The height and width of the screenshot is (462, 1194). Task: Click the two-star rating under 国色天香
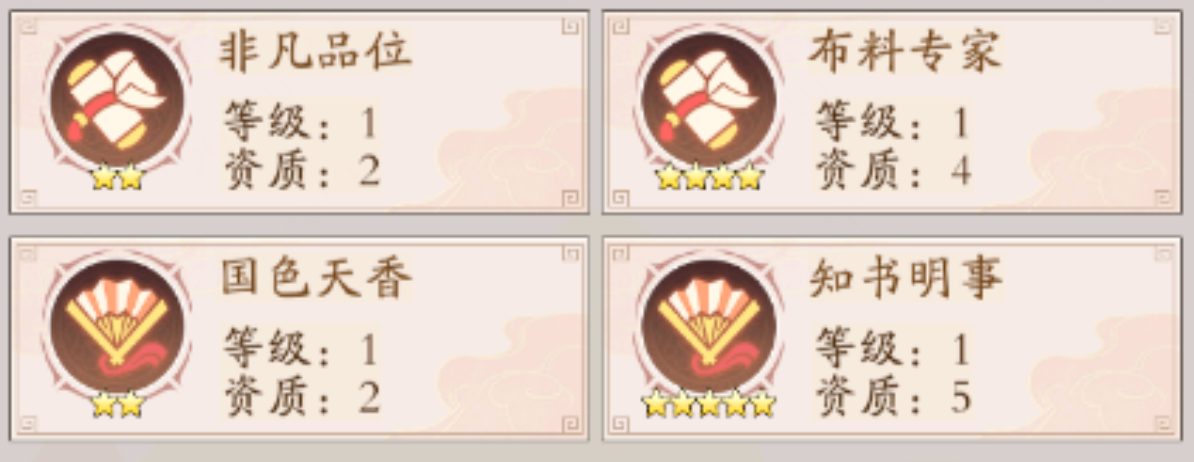pyautogui.click(x=117, y=405)
